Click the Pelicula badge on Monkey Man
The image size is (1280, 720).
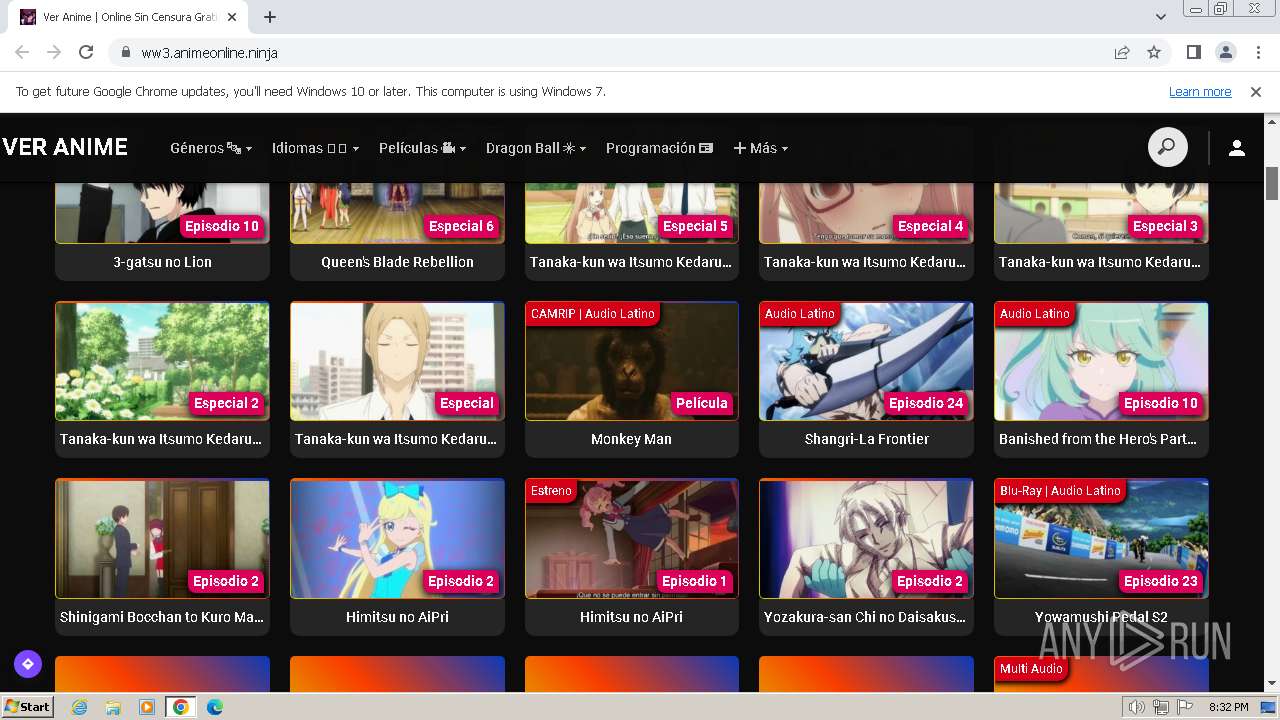702,403
